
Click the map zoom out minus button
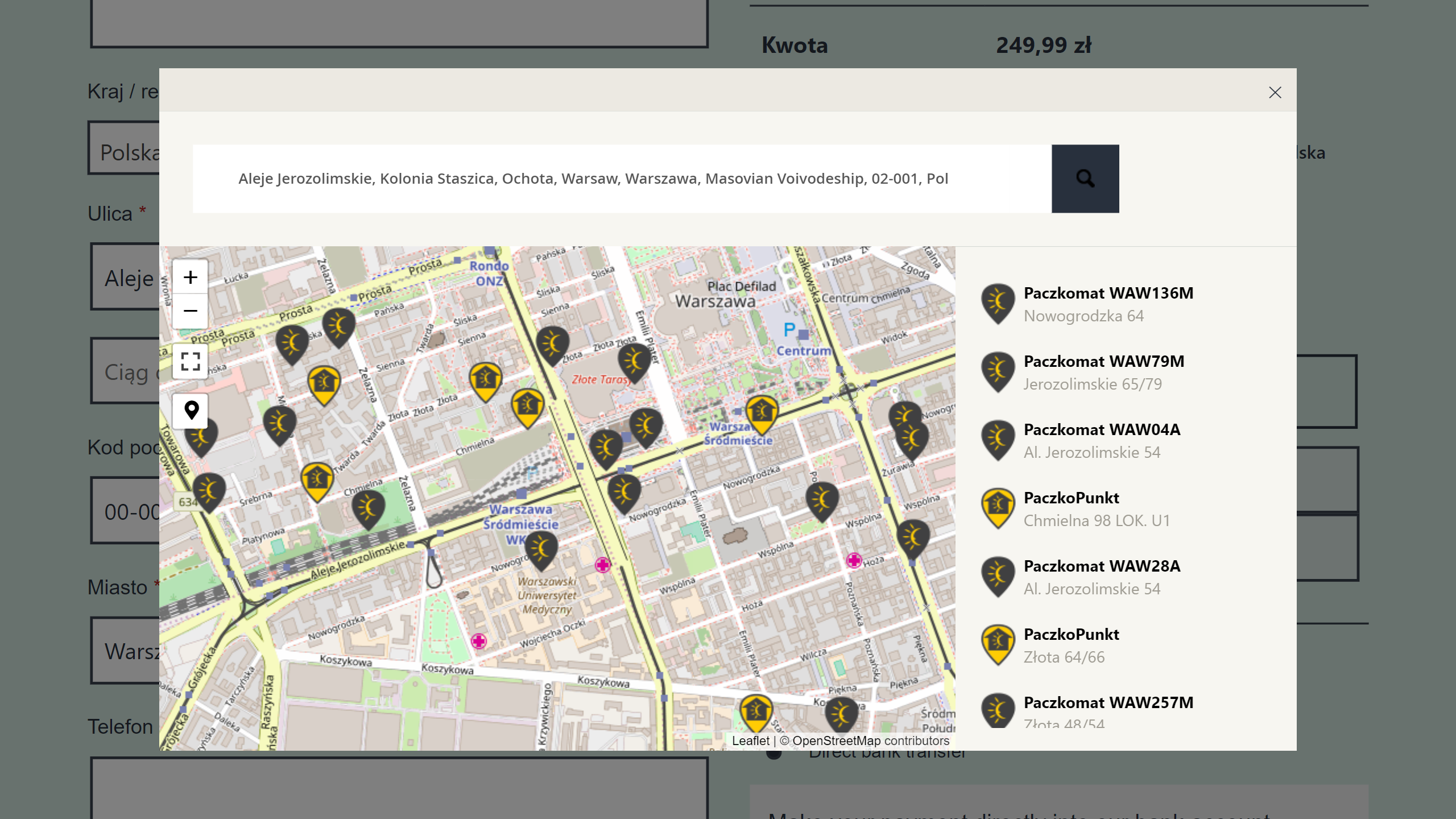point(191,311)
